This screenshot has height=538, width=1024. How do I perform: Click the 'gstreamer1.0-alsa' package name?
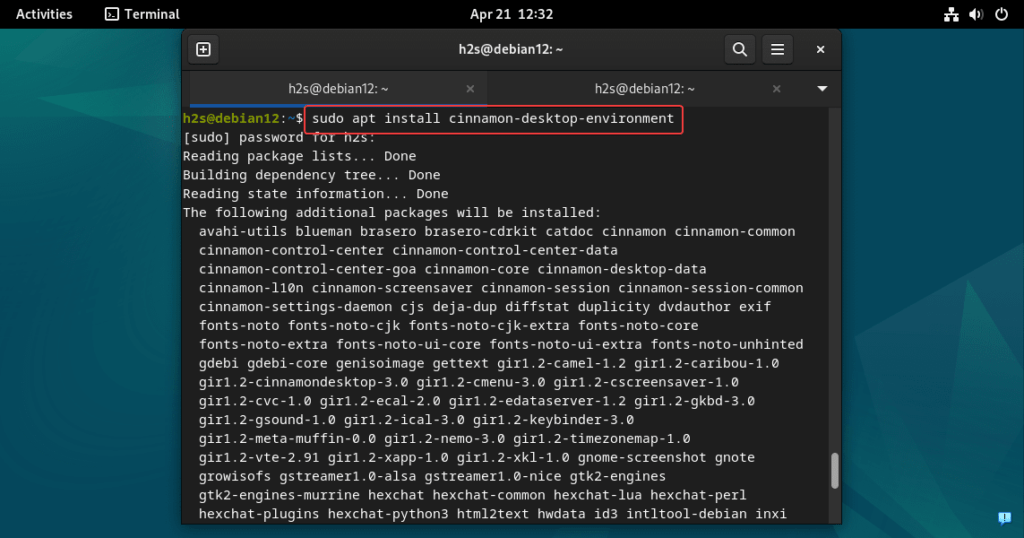coord(347,477)
